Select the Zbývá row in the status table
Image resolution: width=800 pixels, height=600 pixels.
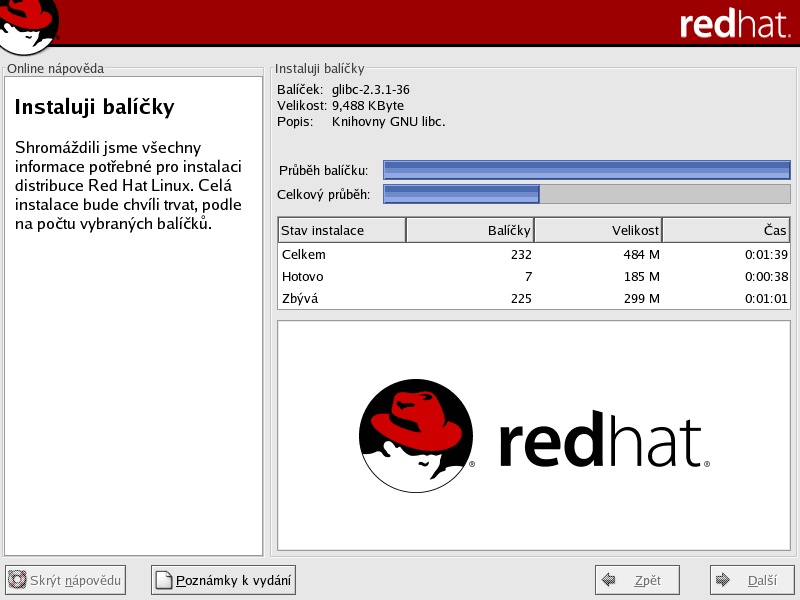point(533,298)
